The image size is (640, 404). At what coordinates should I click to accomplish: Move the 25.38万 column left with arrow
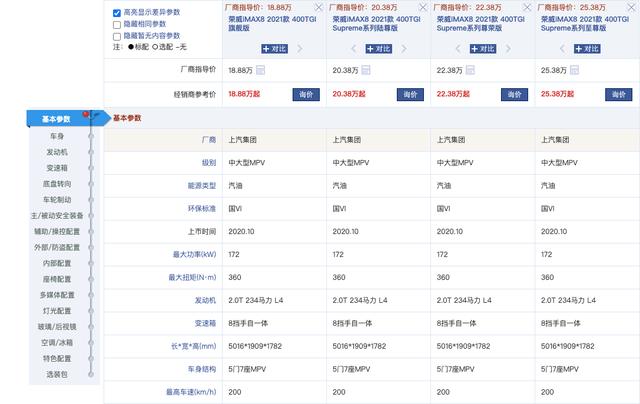[562, 49]
